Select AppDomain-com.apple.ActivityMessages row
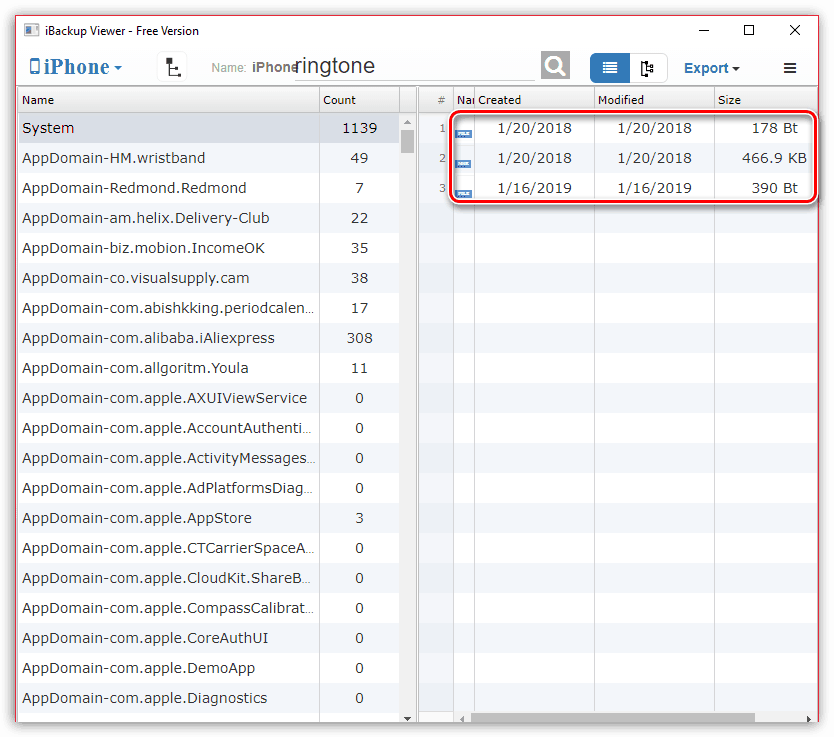 tap(208, 458)
